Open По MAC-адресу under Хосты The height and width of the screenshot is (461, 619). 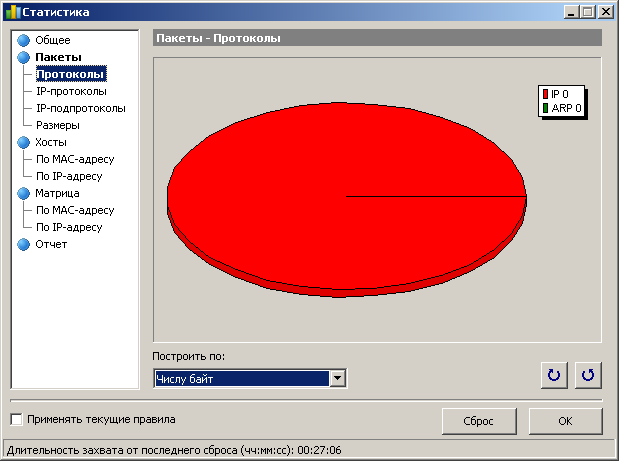pyautogui.click(x=75, y=159)
